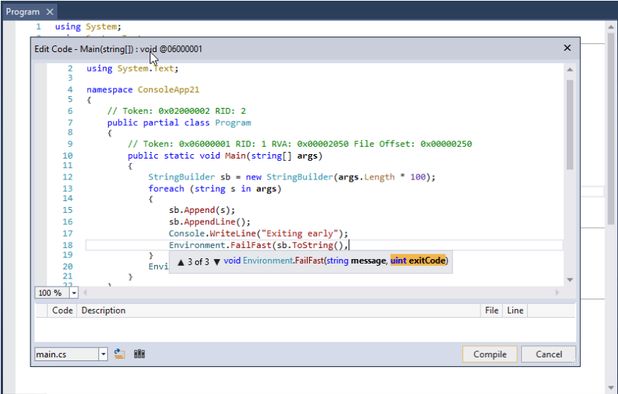The height and width of the screenshot is (394, 618).
Task: Click the code editor scroll down arrow
Action: coord(570,280)
